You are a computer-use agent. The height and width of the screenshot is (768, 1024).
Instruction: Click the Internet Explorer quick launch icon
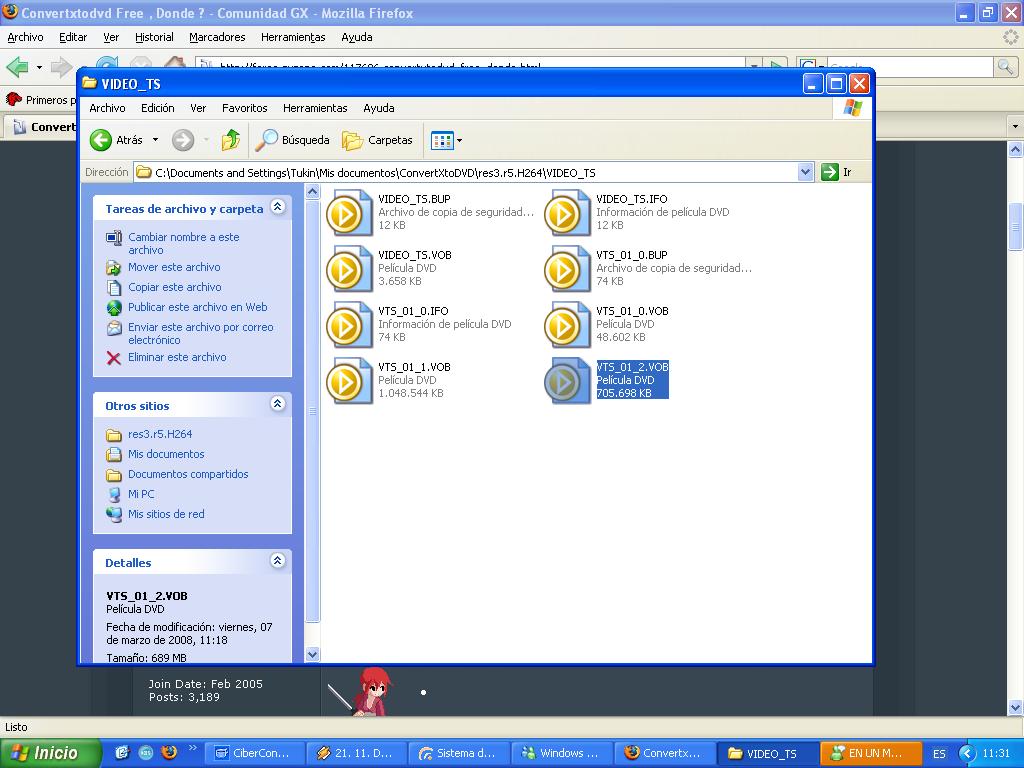(x=122, y=752)
